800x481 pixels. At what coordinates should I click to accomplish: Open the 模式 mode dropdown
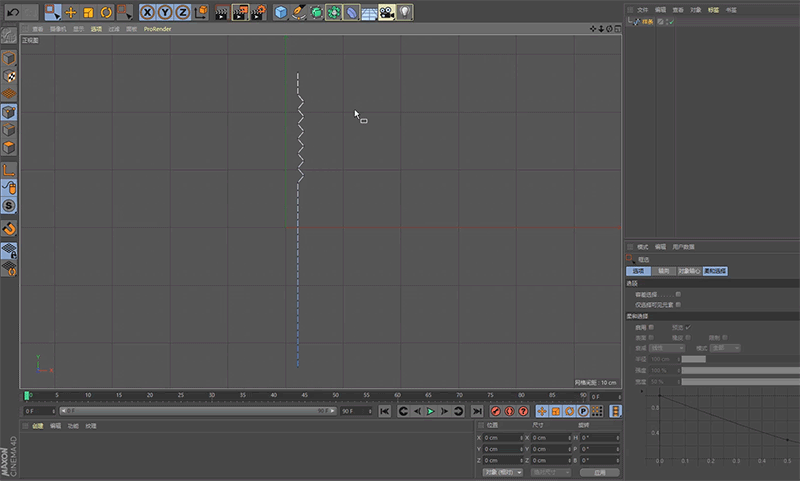click(x=724, y=348)
